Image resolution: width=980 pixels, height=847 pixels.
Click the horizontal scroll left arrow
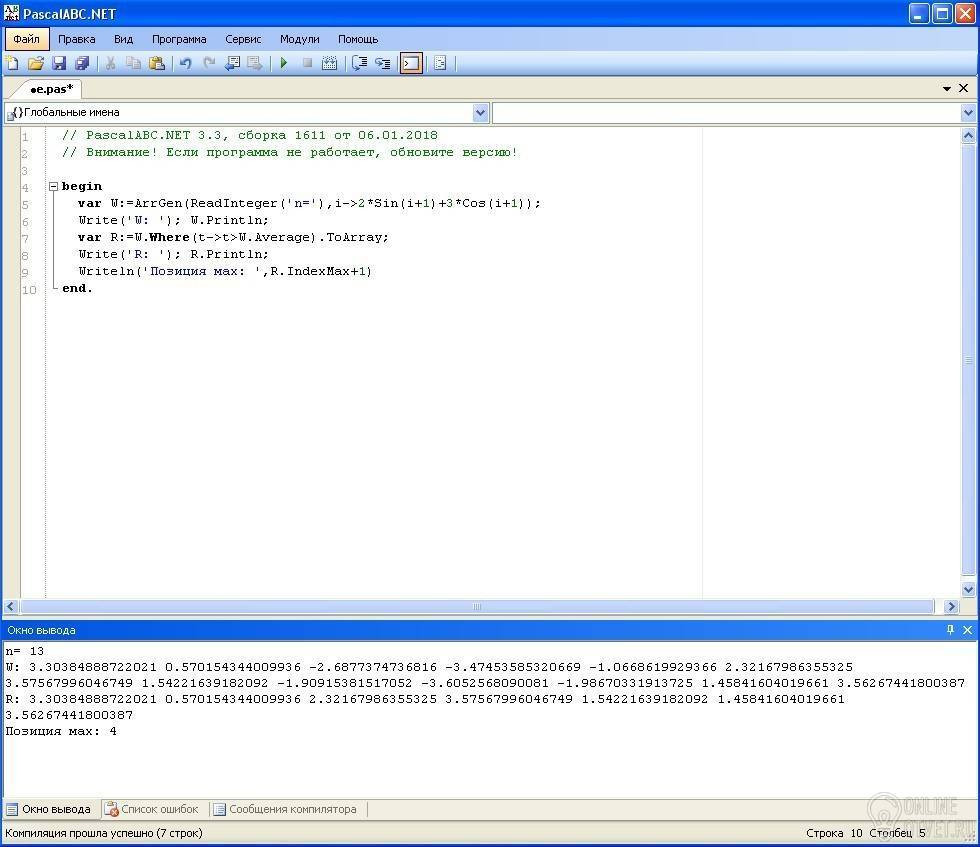coord(11,606)
